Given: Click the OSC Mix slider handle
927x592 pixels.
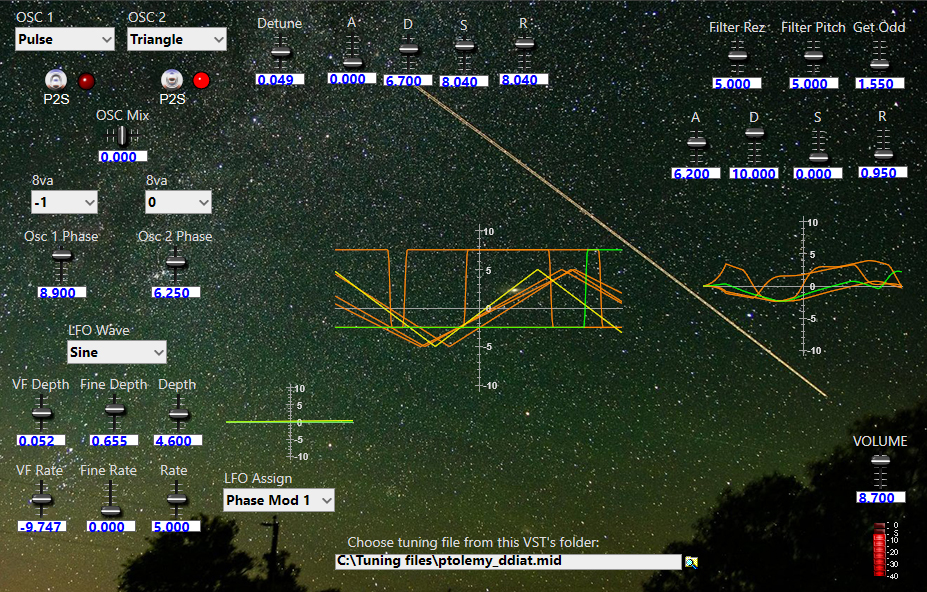Looking at the screenshot, I should [x=122, y=136].
